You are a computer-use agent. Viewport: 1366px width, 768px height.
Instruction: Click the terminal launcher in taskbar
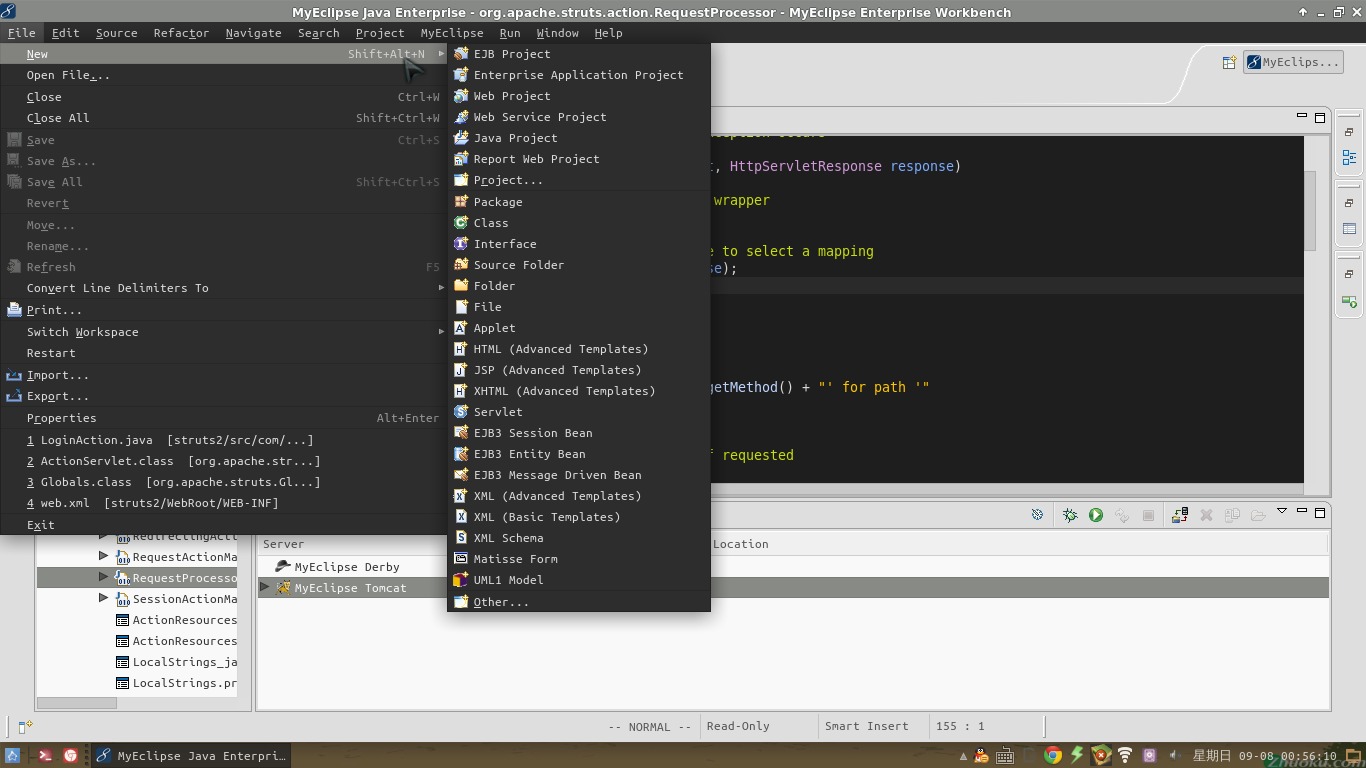(x=45, y=756)
